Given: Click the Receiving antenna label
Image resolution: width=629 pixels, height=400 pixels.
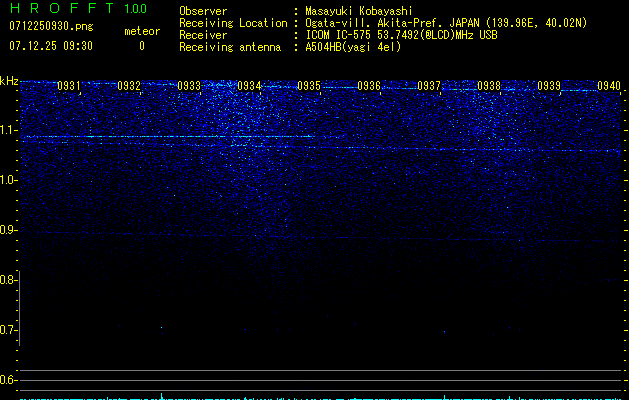Looking at the screenshot, I should (x=230, y=47).
